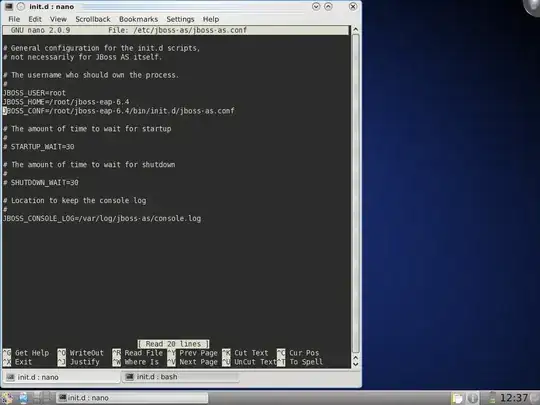
Task: Click the JBOSS_CONF line
Action: (x=119, y=111)
